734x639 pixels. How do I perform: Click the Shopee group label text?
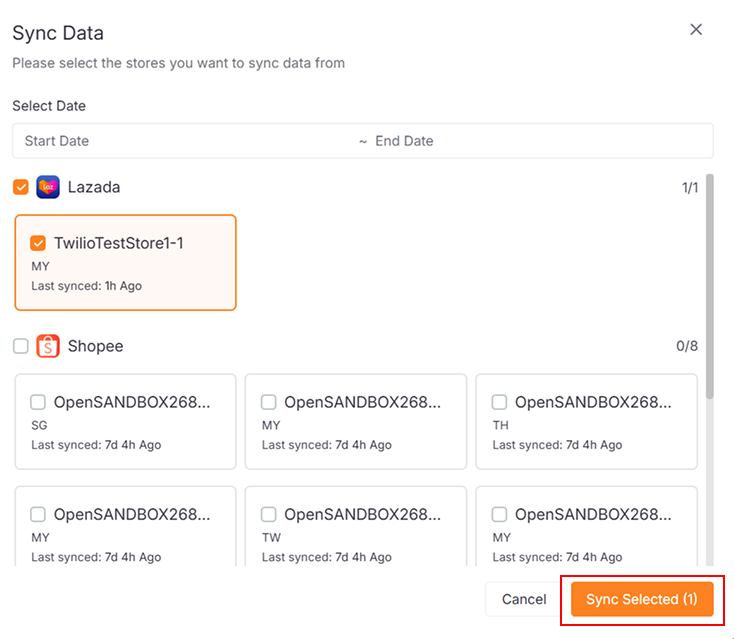(95, 346)
